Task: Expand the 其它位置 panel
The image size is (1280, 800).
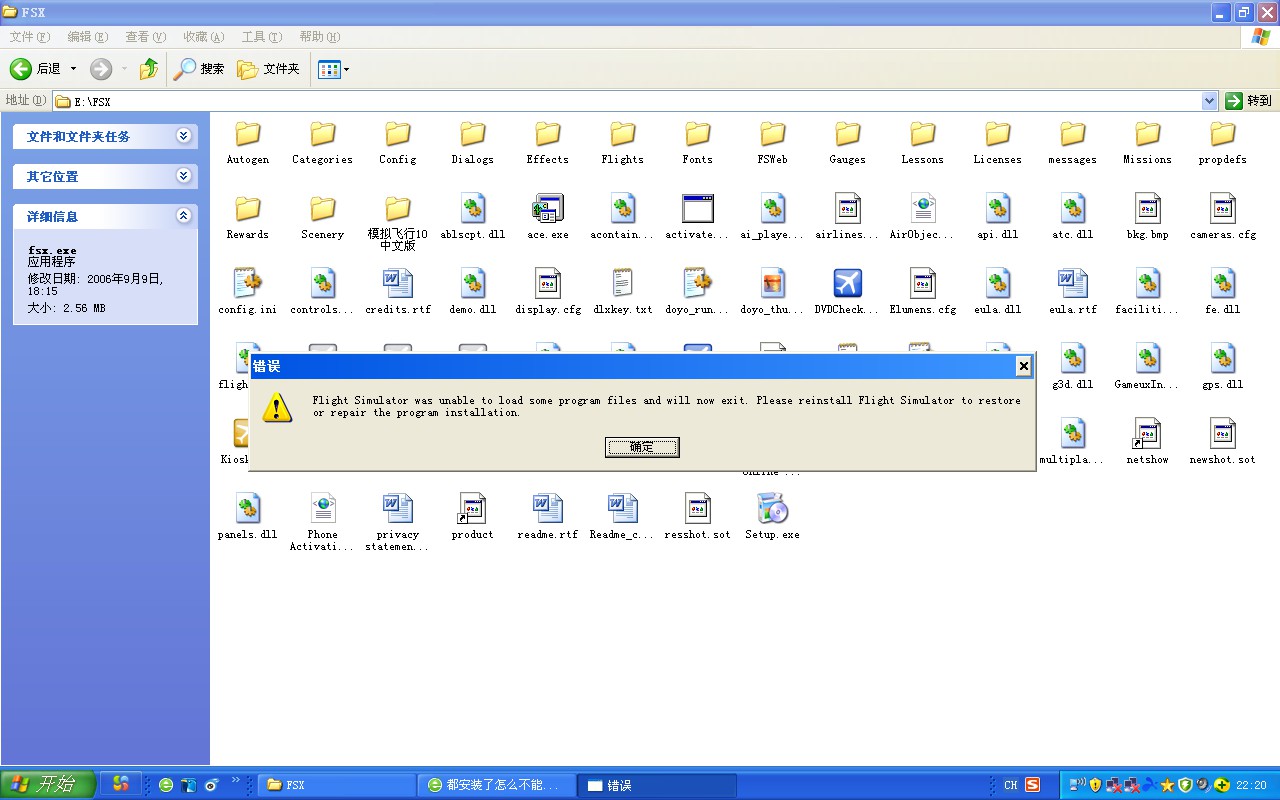Action: [183, 176]
